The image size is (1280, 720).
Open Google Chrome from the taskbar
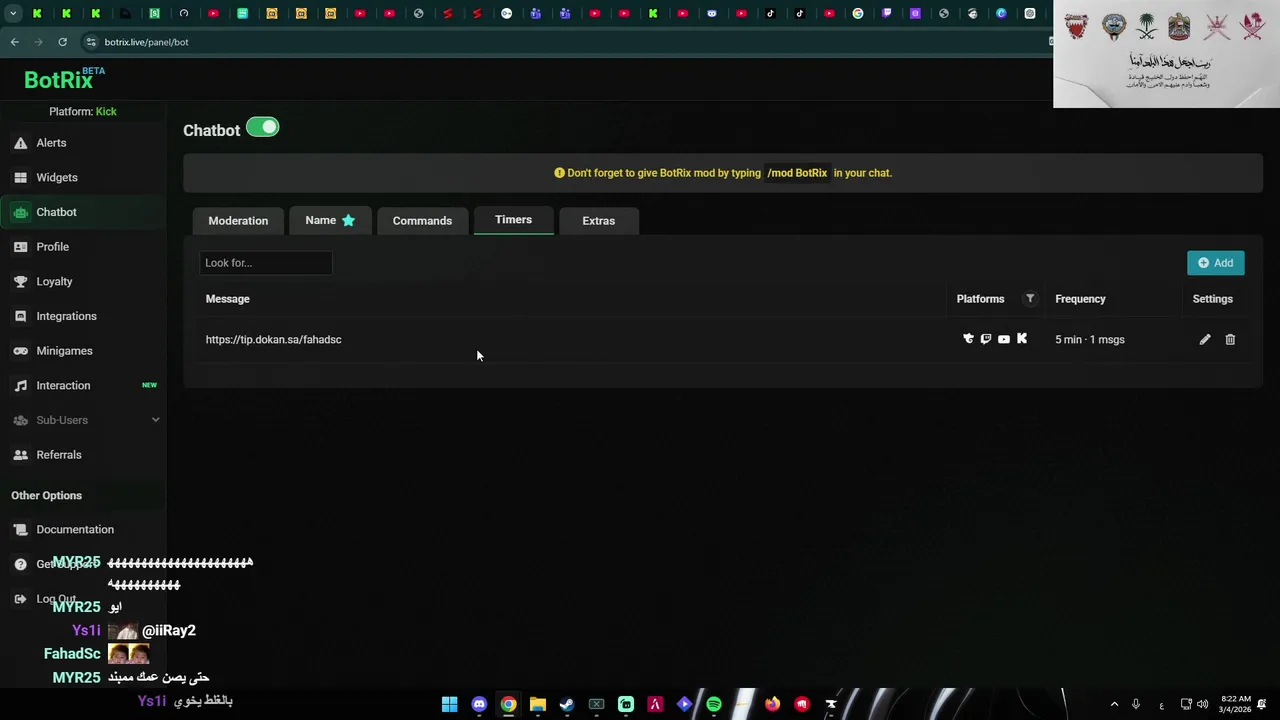(508, 705)
